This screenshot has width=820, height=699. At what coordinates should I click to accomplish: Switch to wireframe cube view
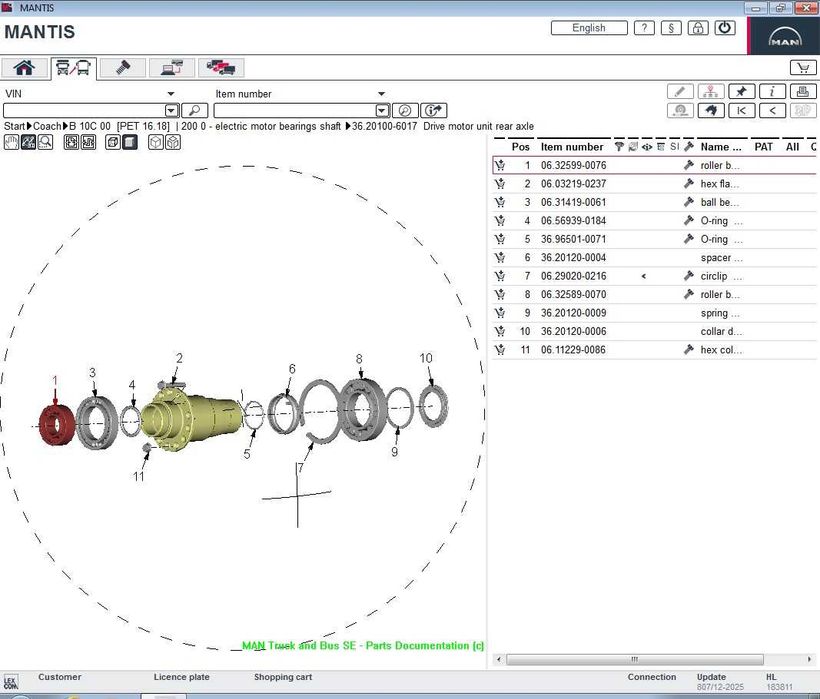point(112,142)
